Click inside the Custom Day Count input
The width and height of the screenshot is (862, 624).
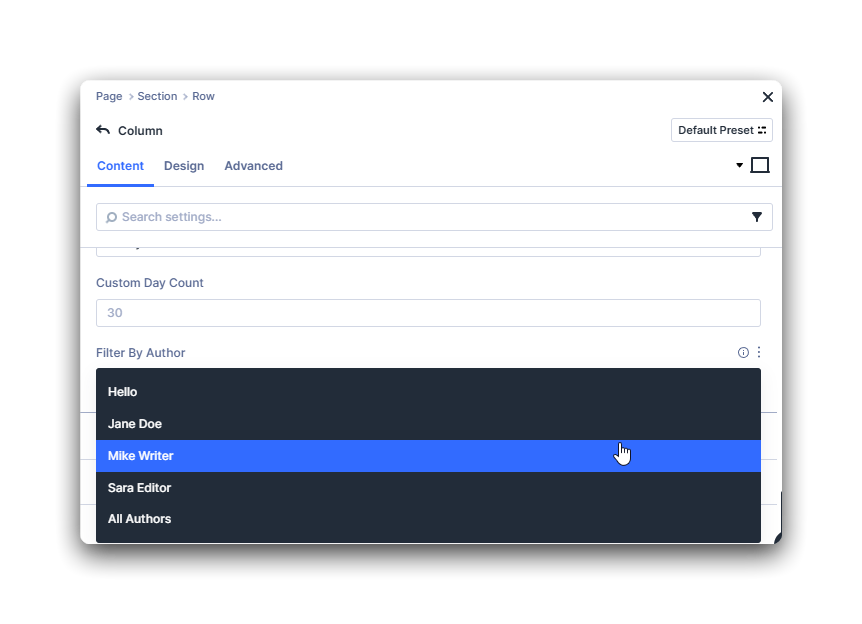(428, 312)
